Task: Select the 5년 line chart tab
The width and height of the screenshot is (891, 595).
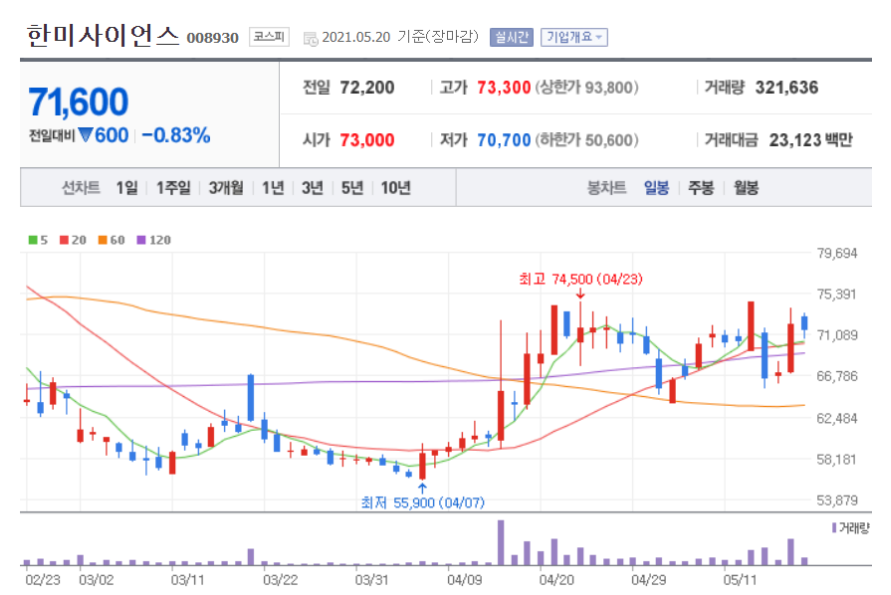Action: coord(352,188)
